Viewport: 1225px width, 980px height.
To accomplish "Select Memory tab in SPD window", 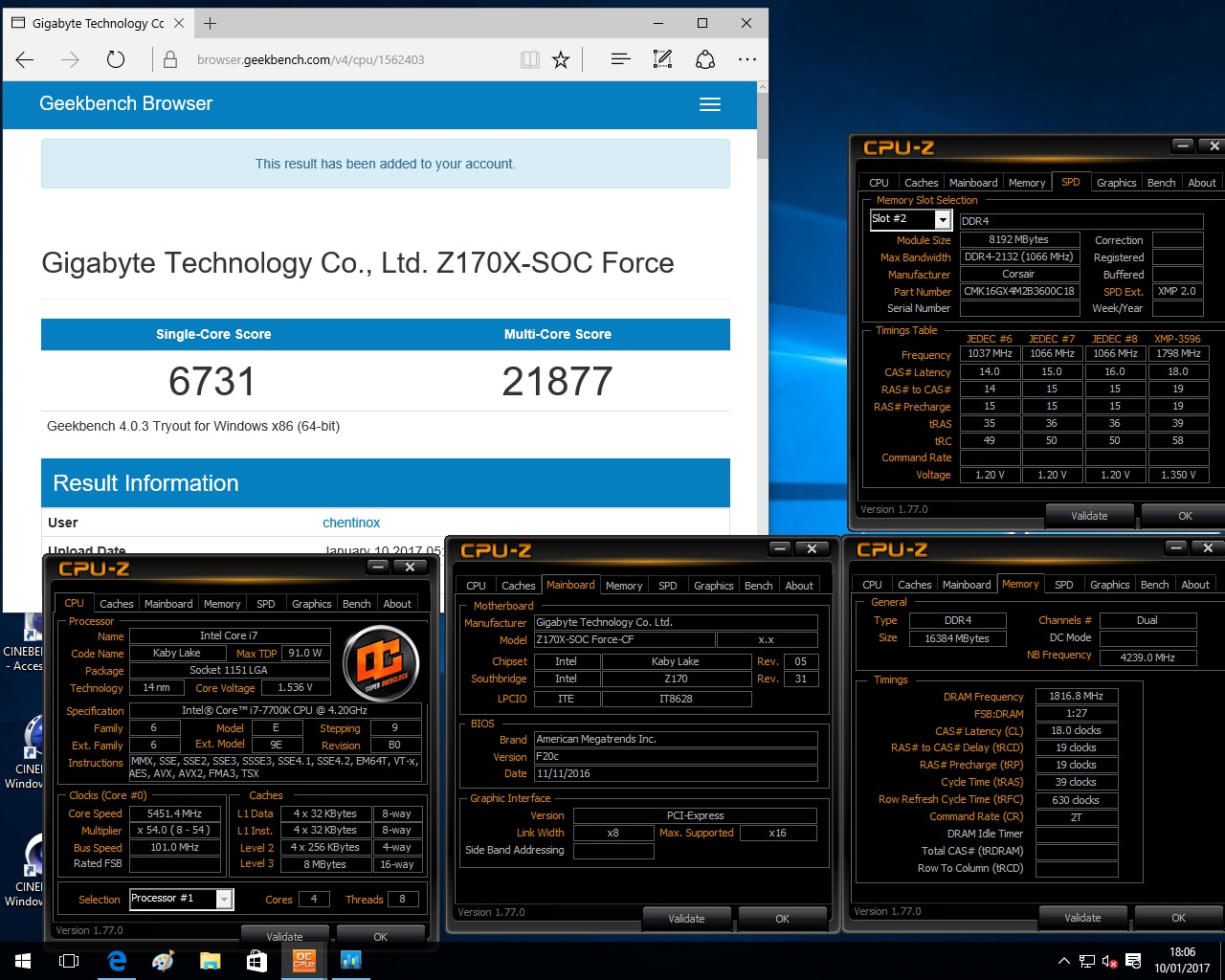I will coord(1027,183).
